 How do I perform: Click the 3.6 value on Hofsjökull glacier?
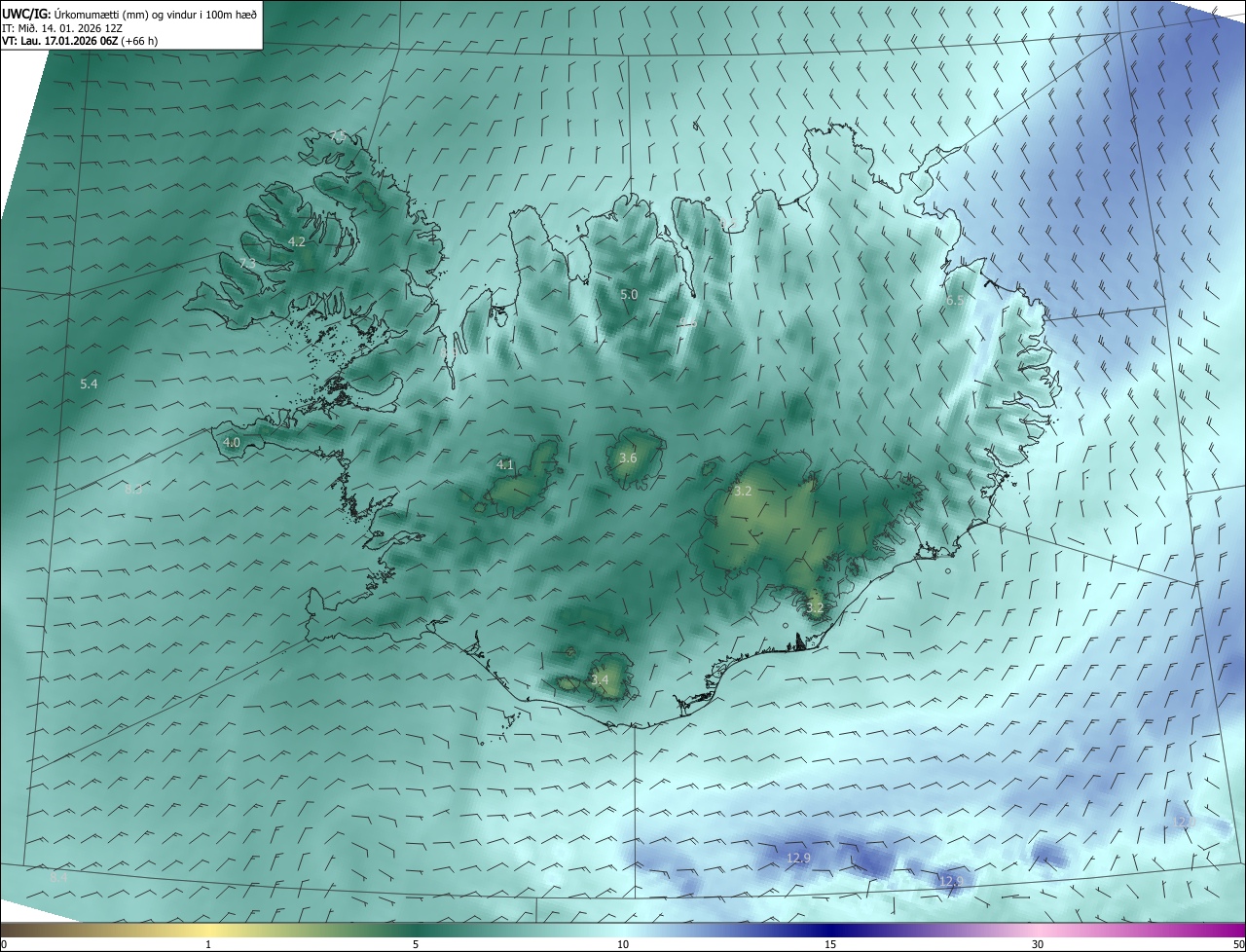pos(628,458)
